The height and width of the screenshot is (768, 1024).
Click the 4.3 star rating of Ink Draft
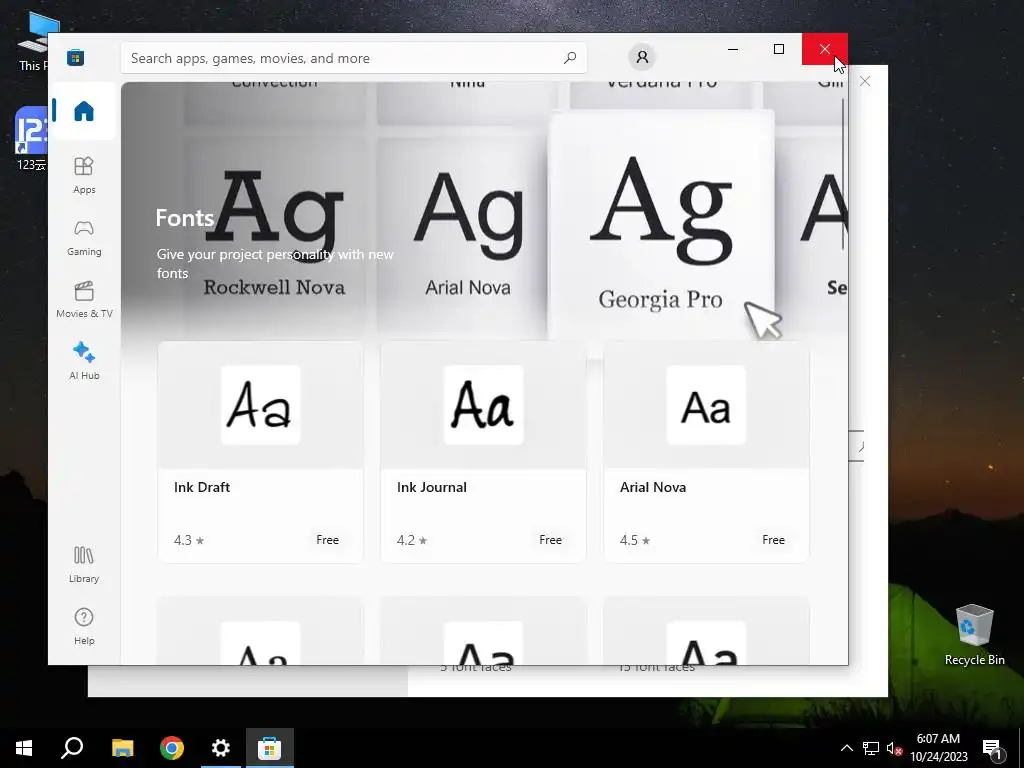189,540
